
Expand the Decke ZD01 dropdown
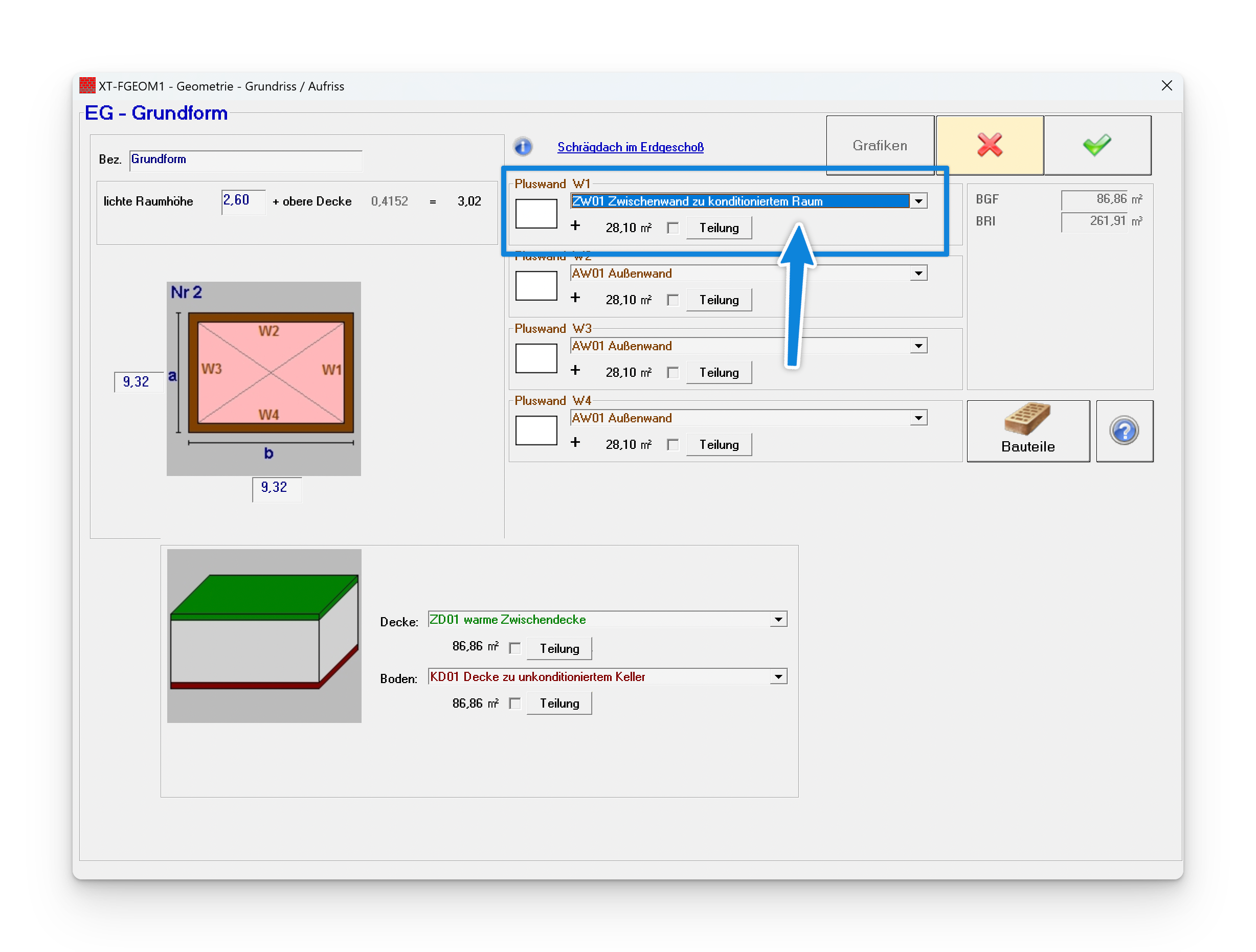pos(778,619)
